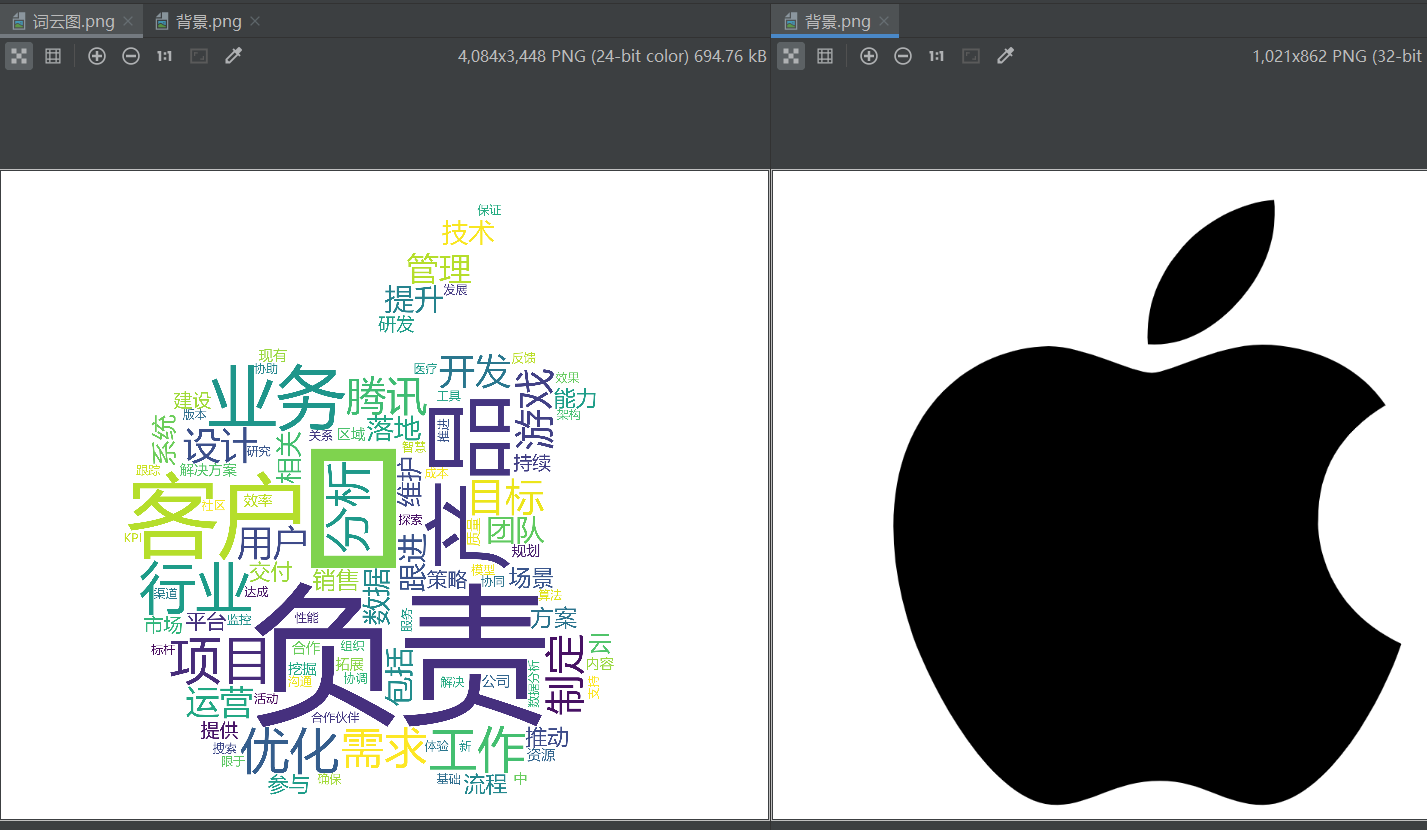
Task: Zoom in on the word cloud image
Action: click(97, 56)
